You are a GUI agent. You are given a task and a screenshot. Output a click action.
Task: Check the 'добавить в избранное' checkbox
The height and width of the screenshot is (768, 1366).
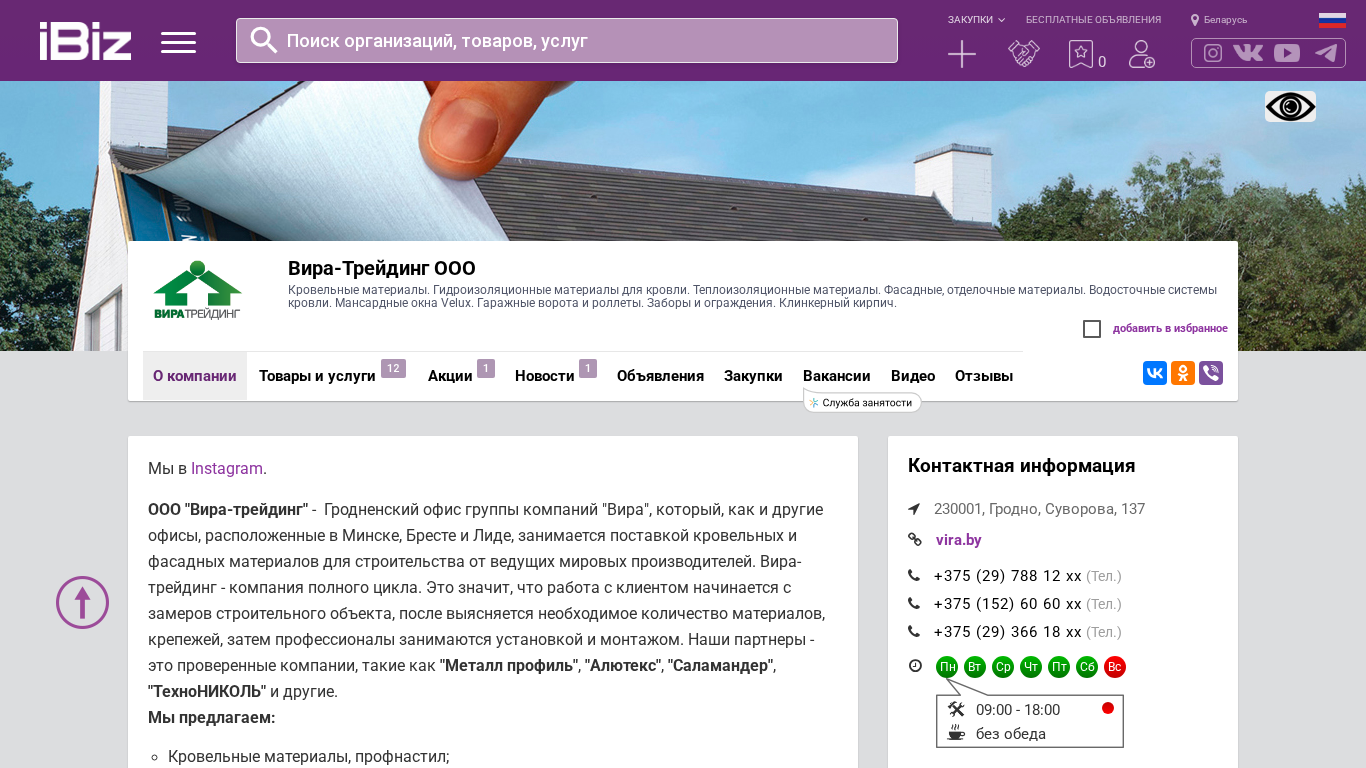1092,329
